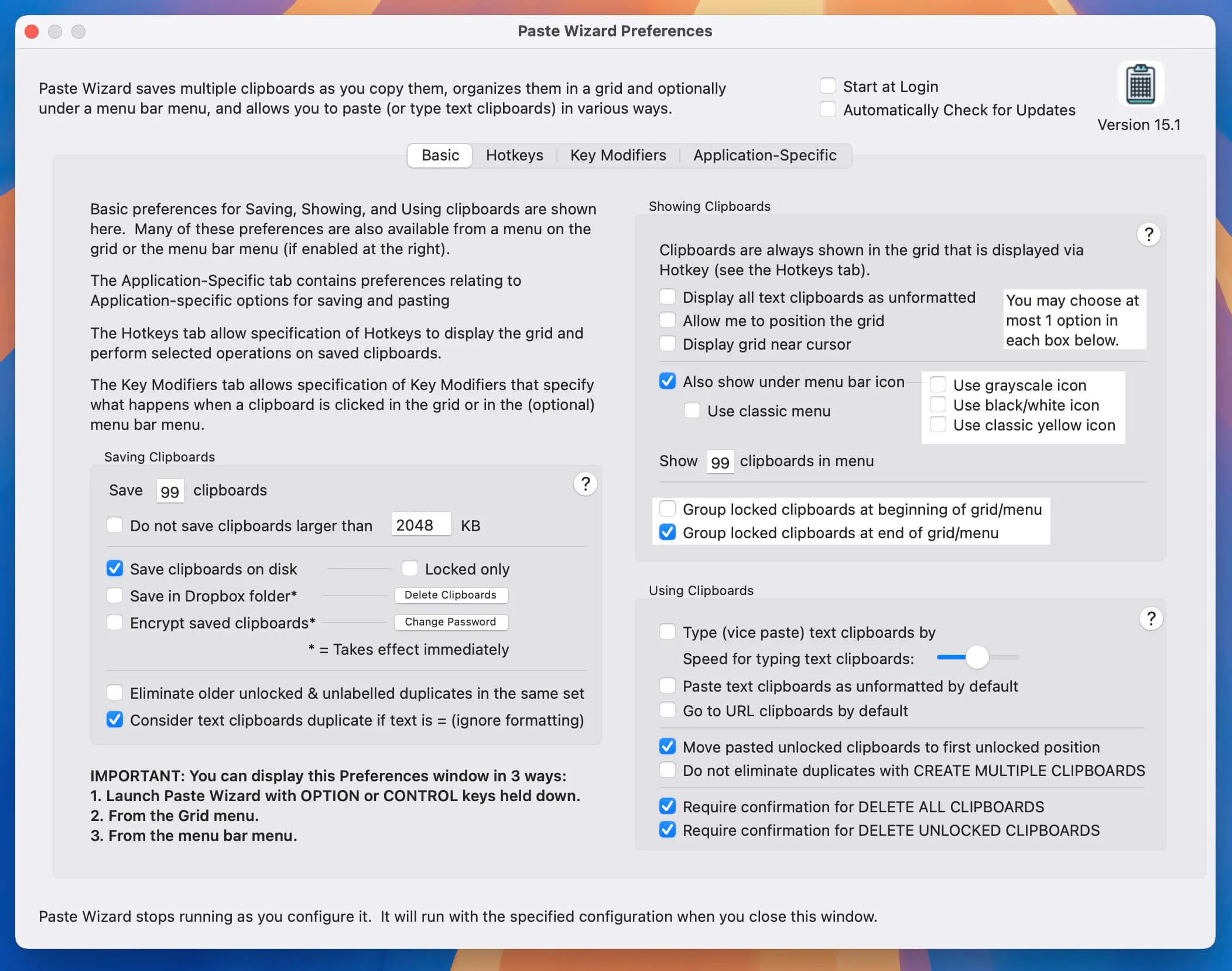Uncheck confirmation for DELETE UNLOCKED CLIPBOARDS
1232x971 pixels.
pyautogui.click(x=667, y=830)
